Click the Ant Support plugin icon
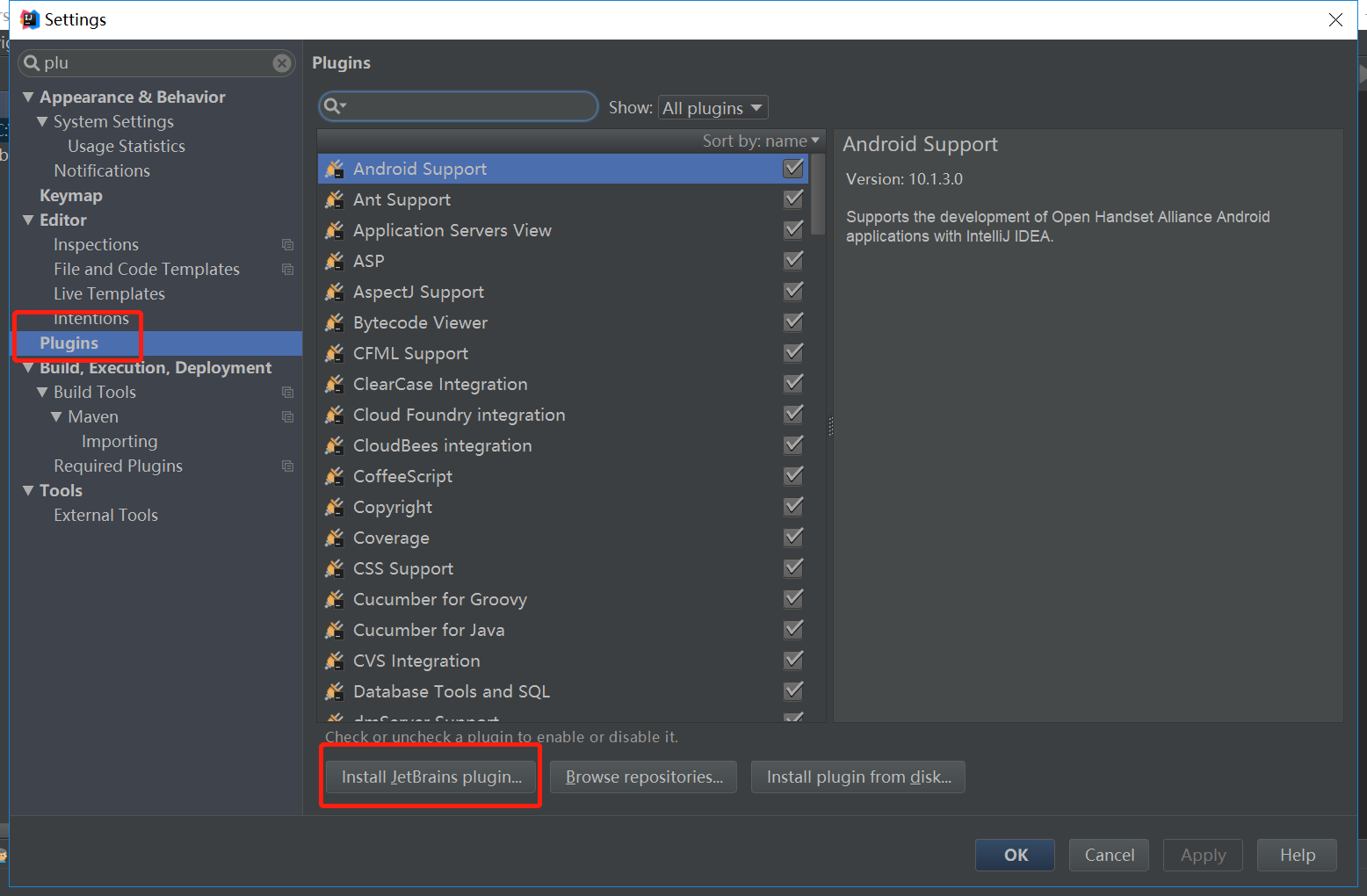 click(x=334, y=199)
